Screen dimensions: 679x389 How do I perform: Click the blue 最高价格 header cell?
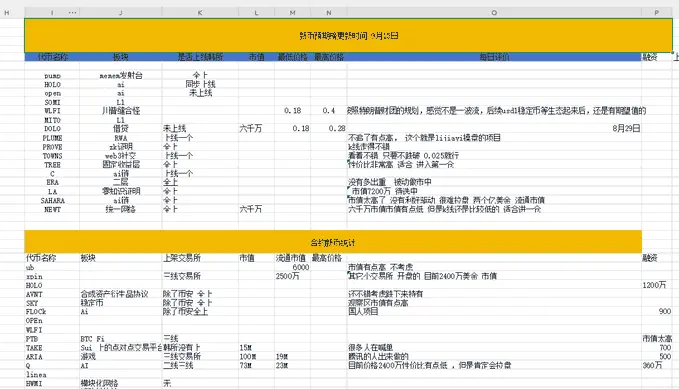pos(329,57)
